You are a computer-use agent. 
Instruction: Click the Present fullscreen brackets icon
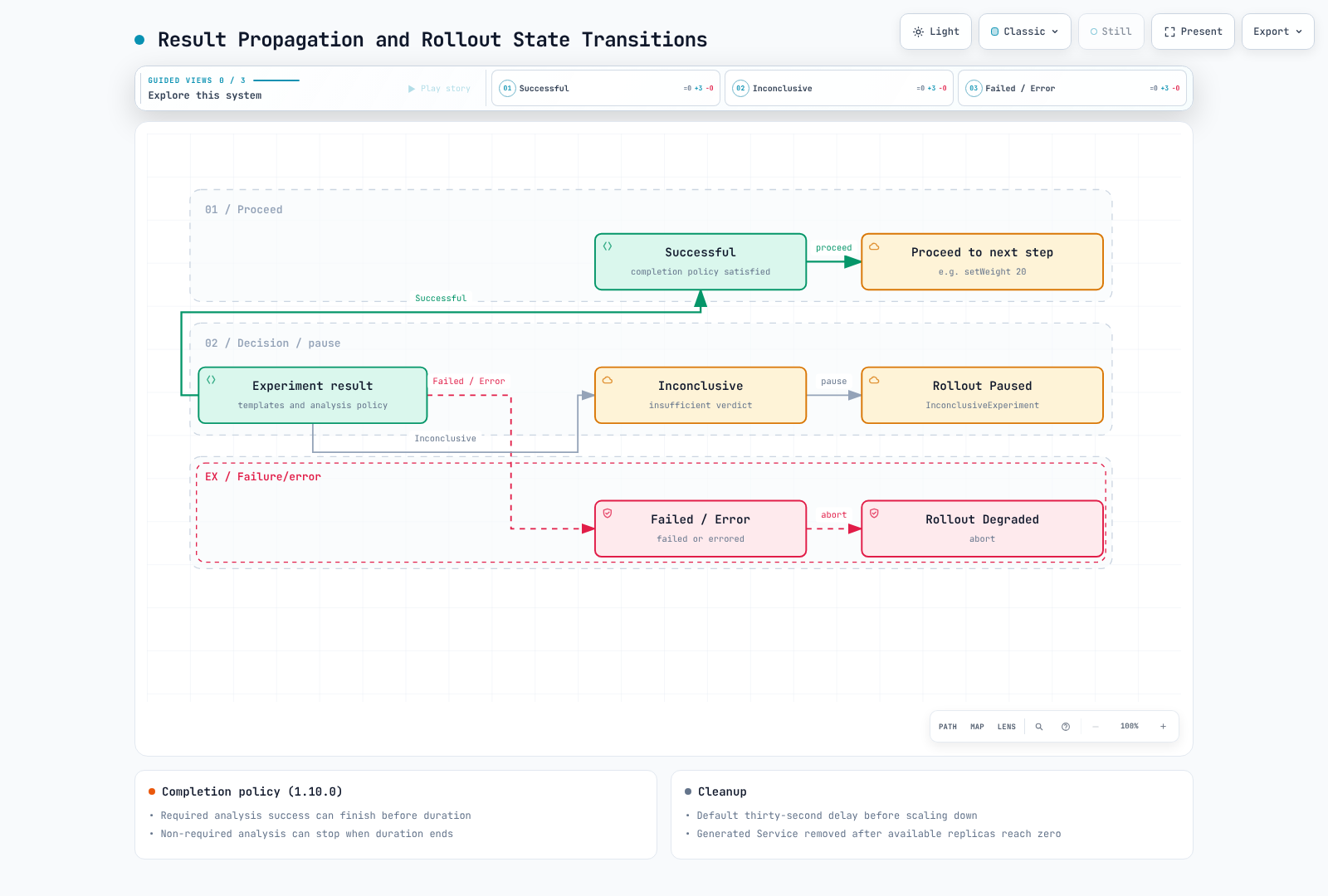(1169, 32)
